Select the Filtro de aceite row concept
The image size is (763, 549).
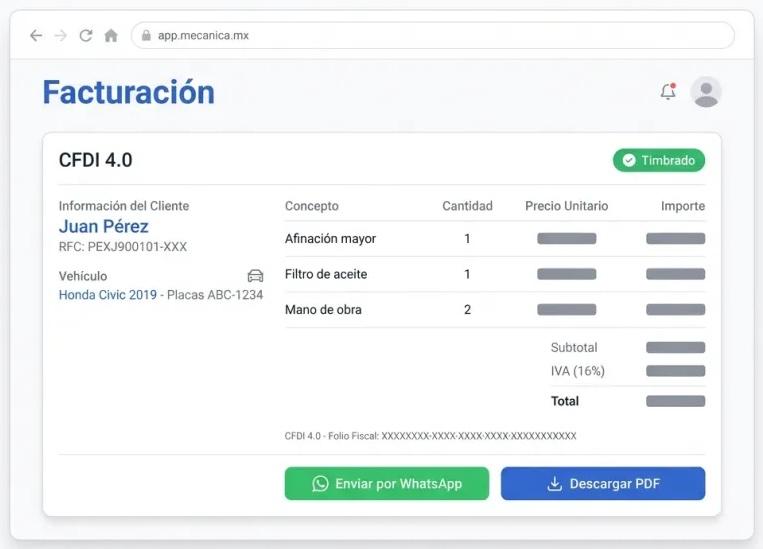(326, 274)
